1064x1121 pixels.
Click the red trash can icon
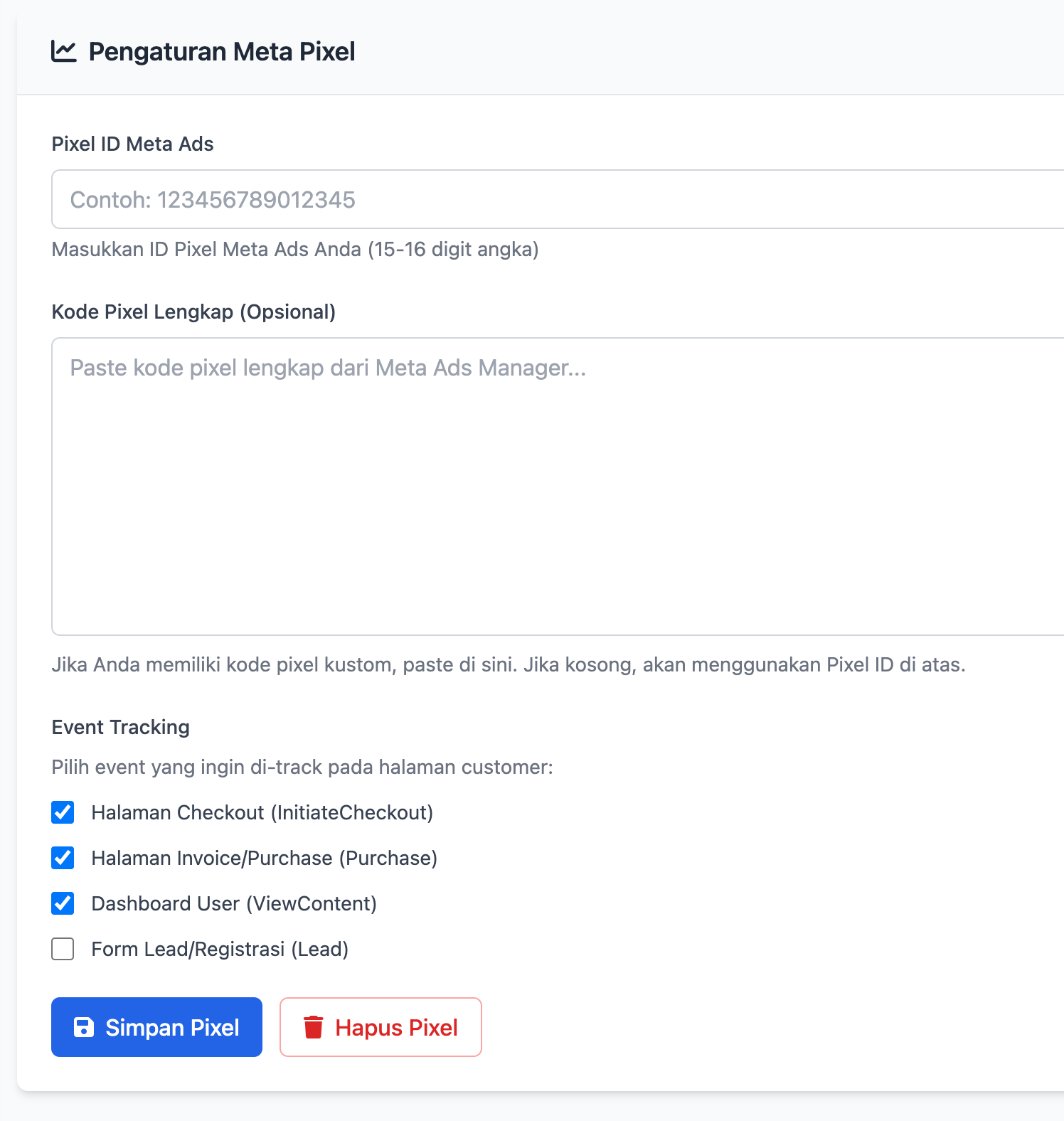tap(313, 1027)
